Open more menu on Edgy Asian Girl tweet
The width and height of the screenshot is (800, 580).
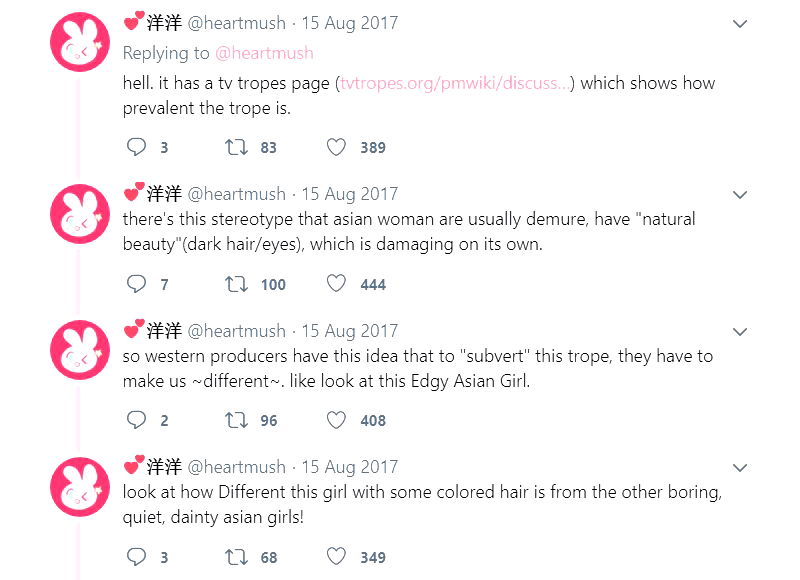click(x=740, y=331)
